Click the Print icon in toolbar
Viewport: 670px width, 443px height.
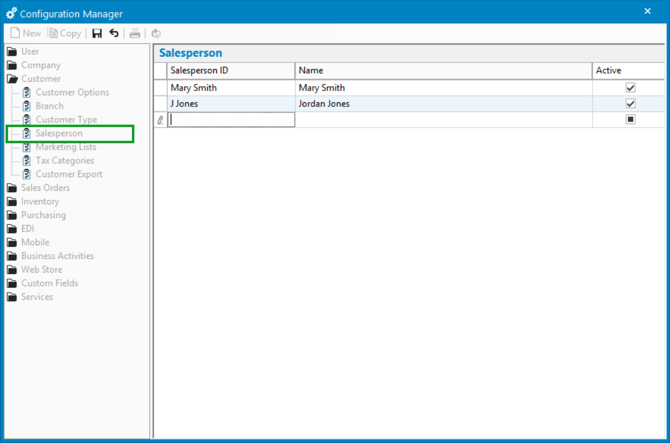(135, 33)
